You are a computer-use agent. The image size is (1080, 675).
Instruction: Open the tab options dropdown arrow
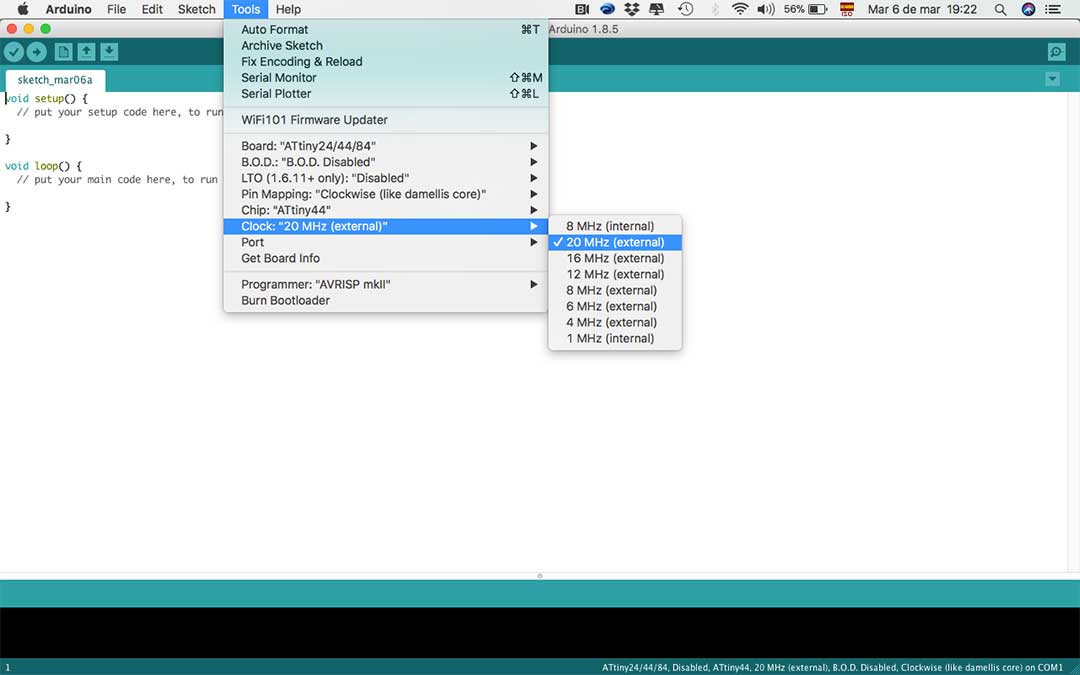pos(1052,79)
